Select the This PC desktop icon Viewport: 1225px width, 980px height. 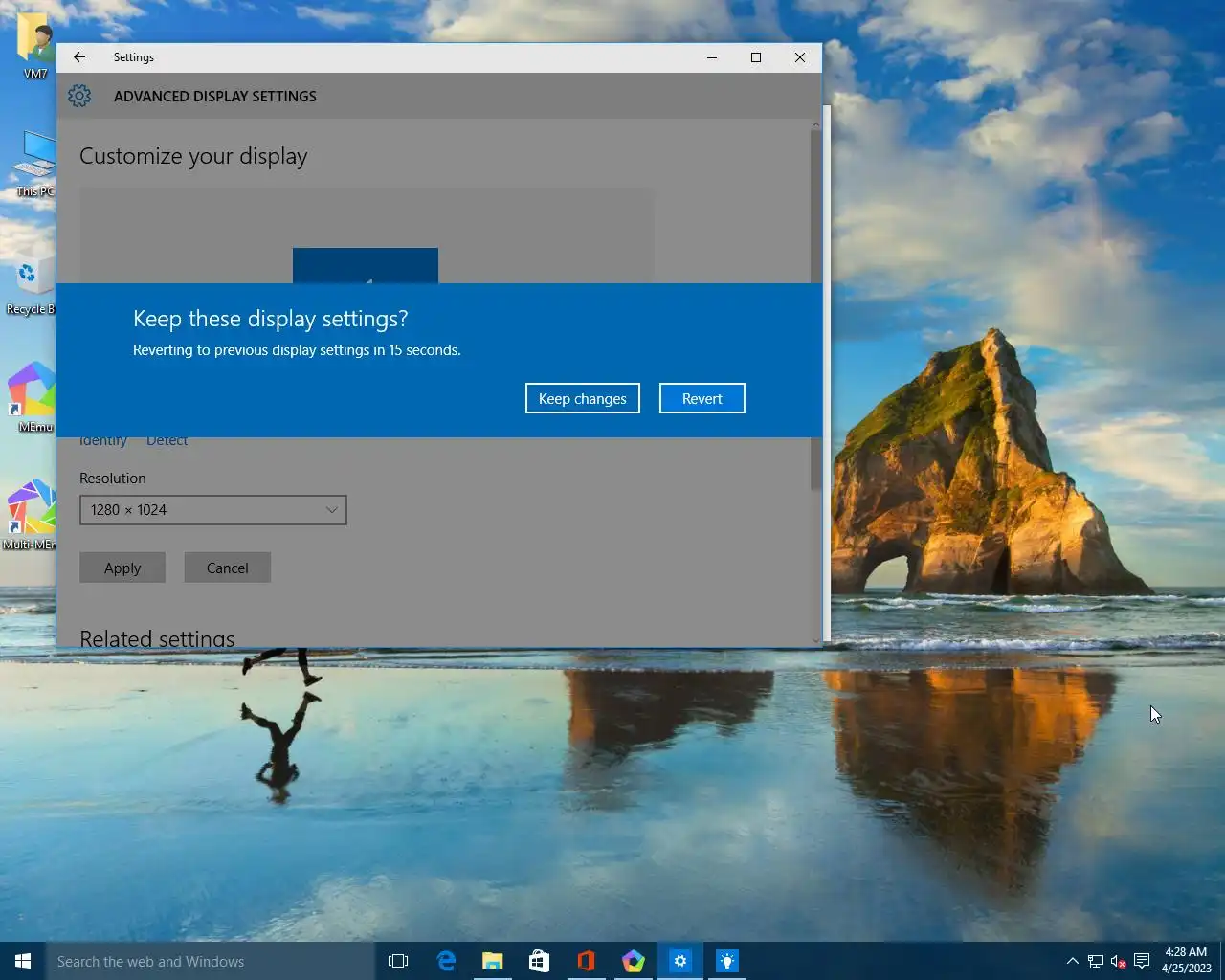pyautogui.click(x=35, y=164)
